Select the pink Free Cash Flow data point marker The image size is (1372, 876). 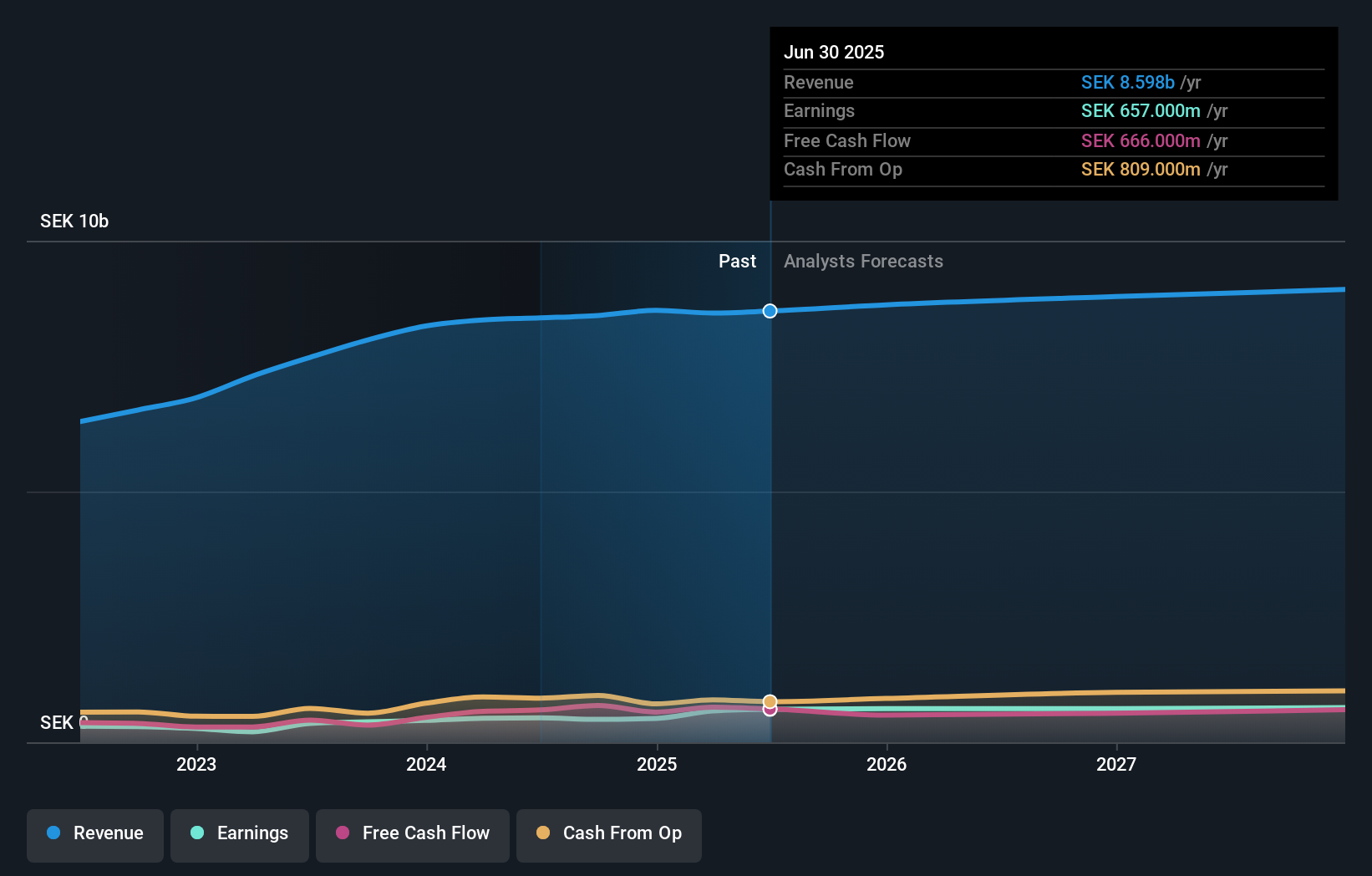click(770, 710)
